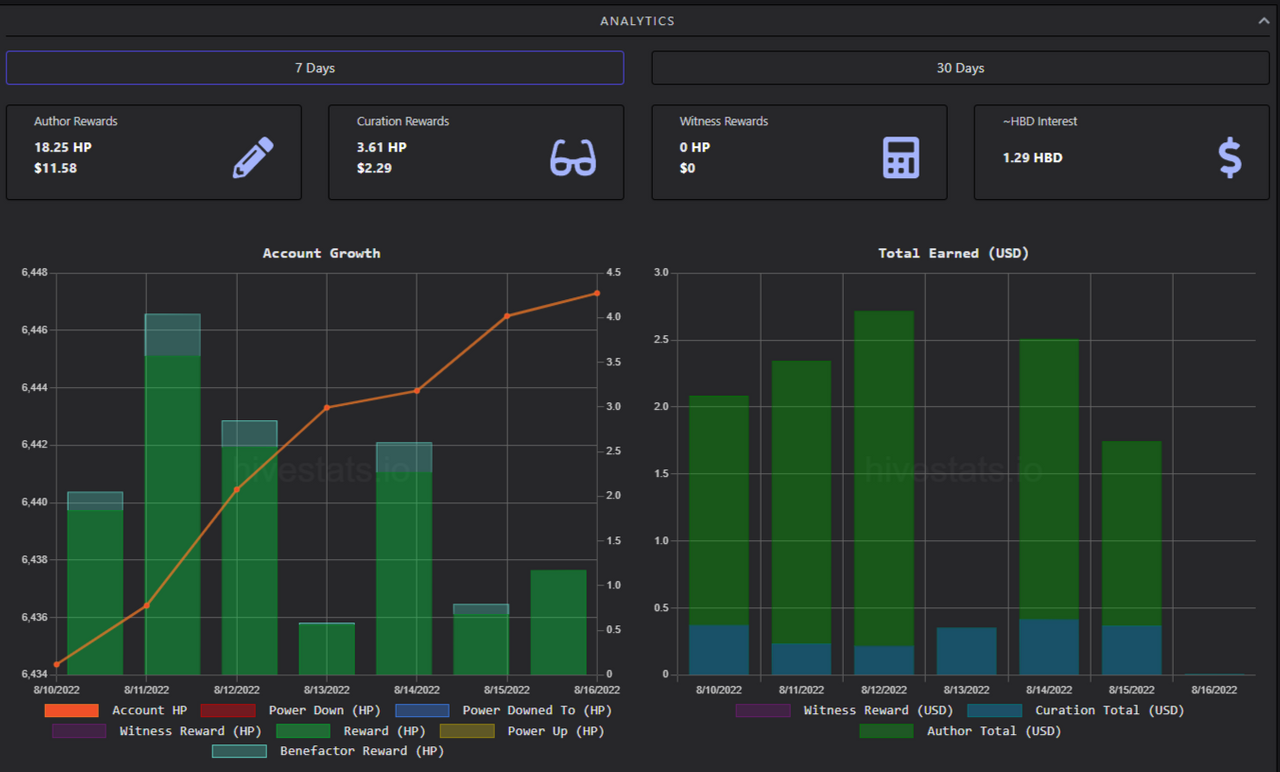Click the Curation Rewards card heading

click(403, 121)
